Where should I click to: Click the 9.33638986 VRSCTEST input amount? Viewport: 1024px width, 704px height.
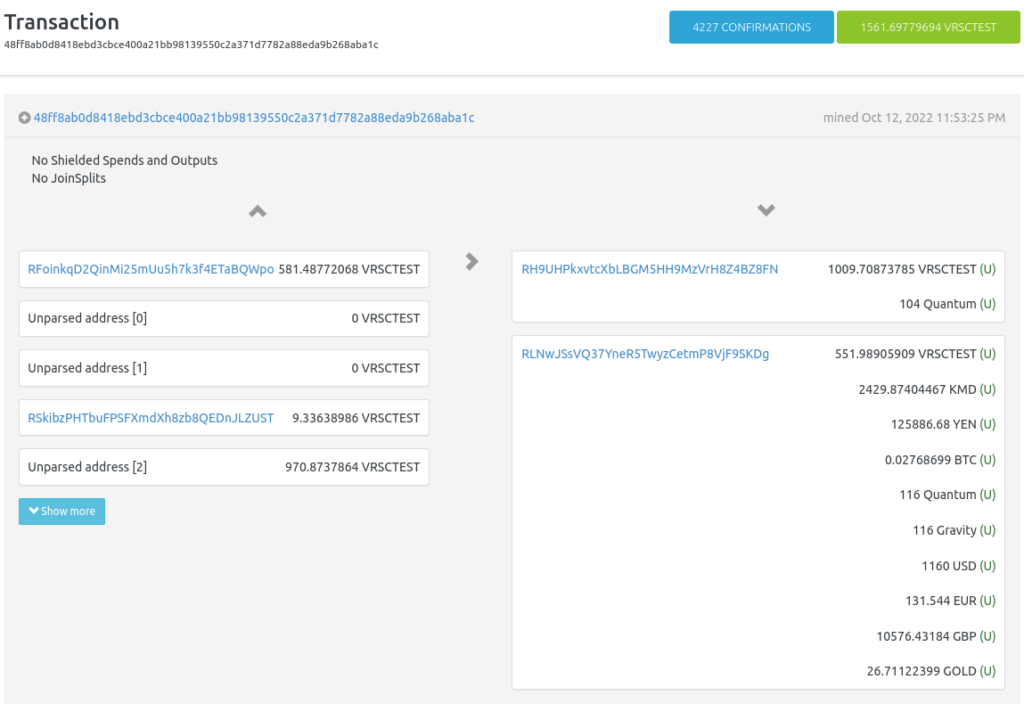tap(356, 418)
